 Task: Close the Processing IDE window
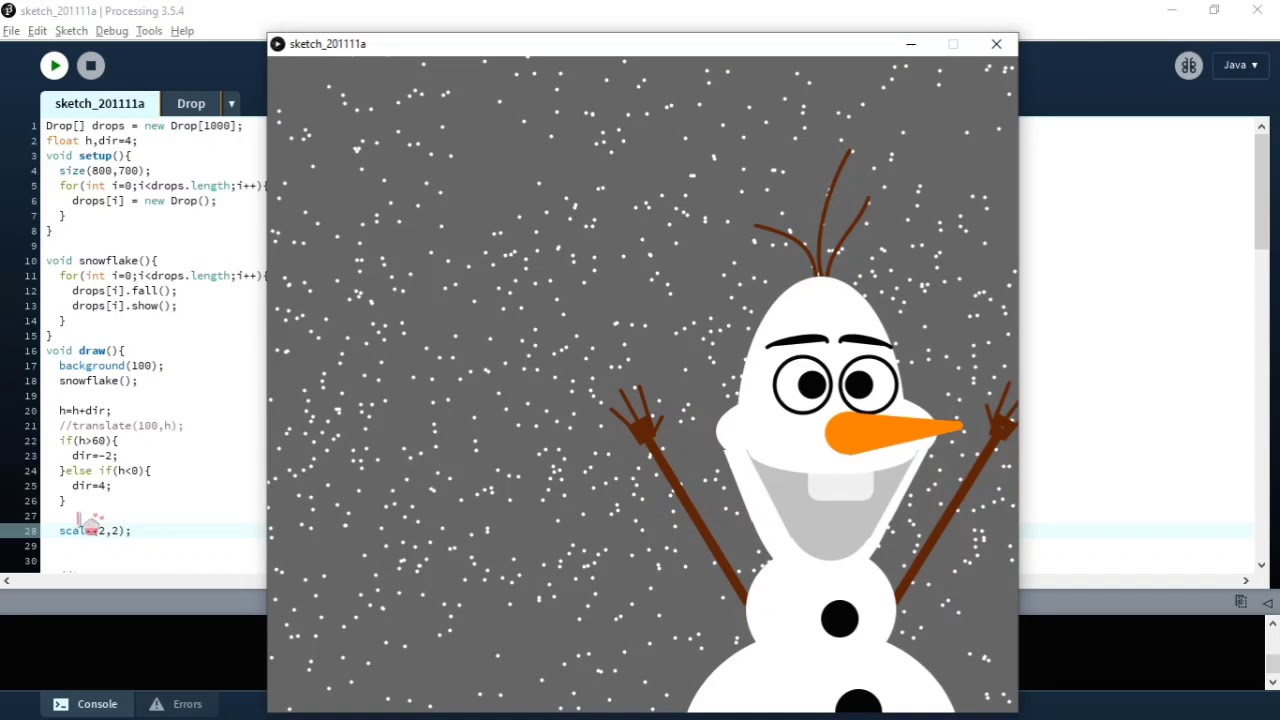click(1257, 10)
